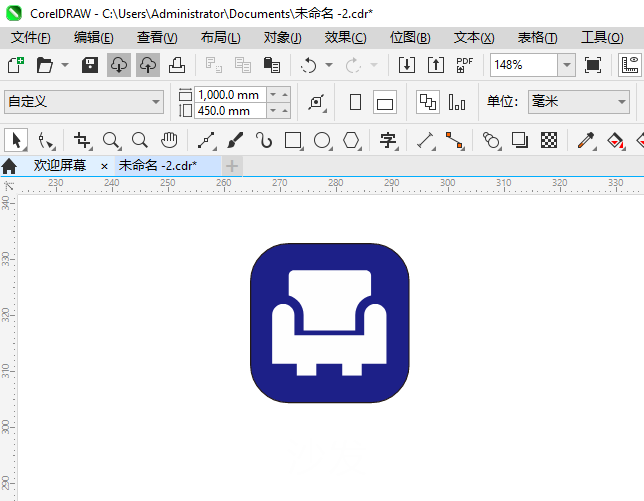Toggle the Show rulers icon
Screen dimensions: 644x501
point(630,65)
